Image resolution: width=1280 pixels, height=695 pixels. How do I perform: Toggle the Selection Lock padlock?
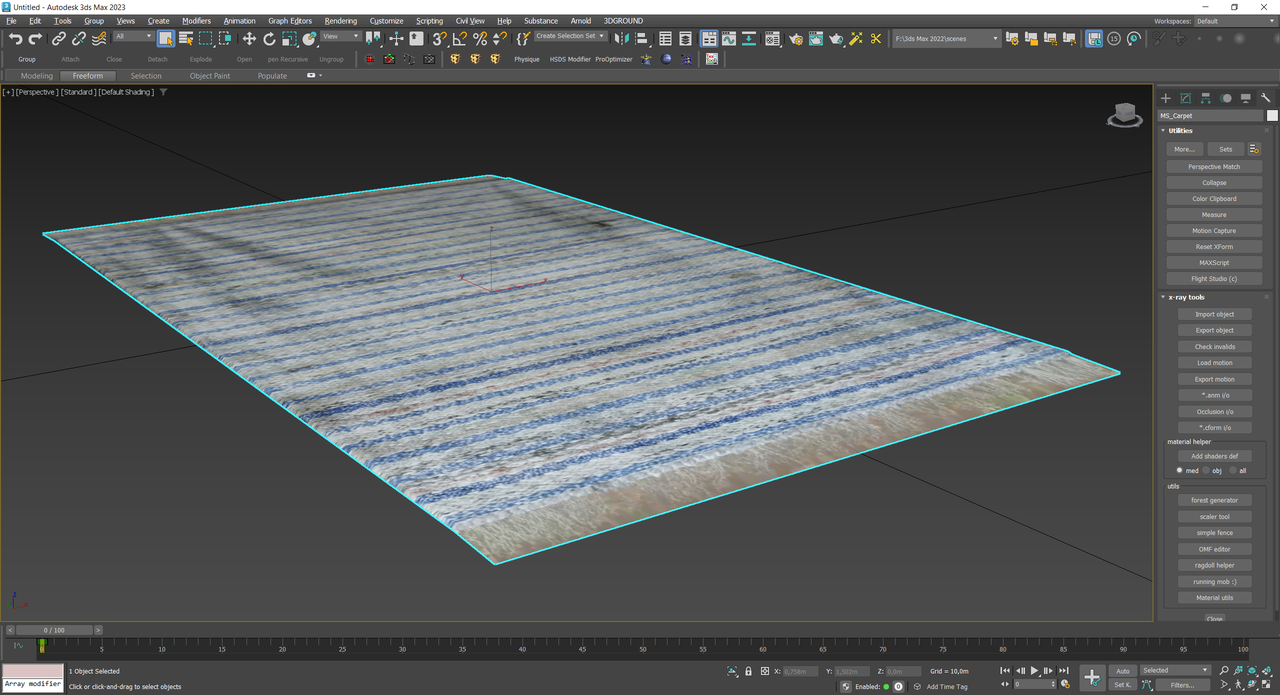click(x=749, y=671)
